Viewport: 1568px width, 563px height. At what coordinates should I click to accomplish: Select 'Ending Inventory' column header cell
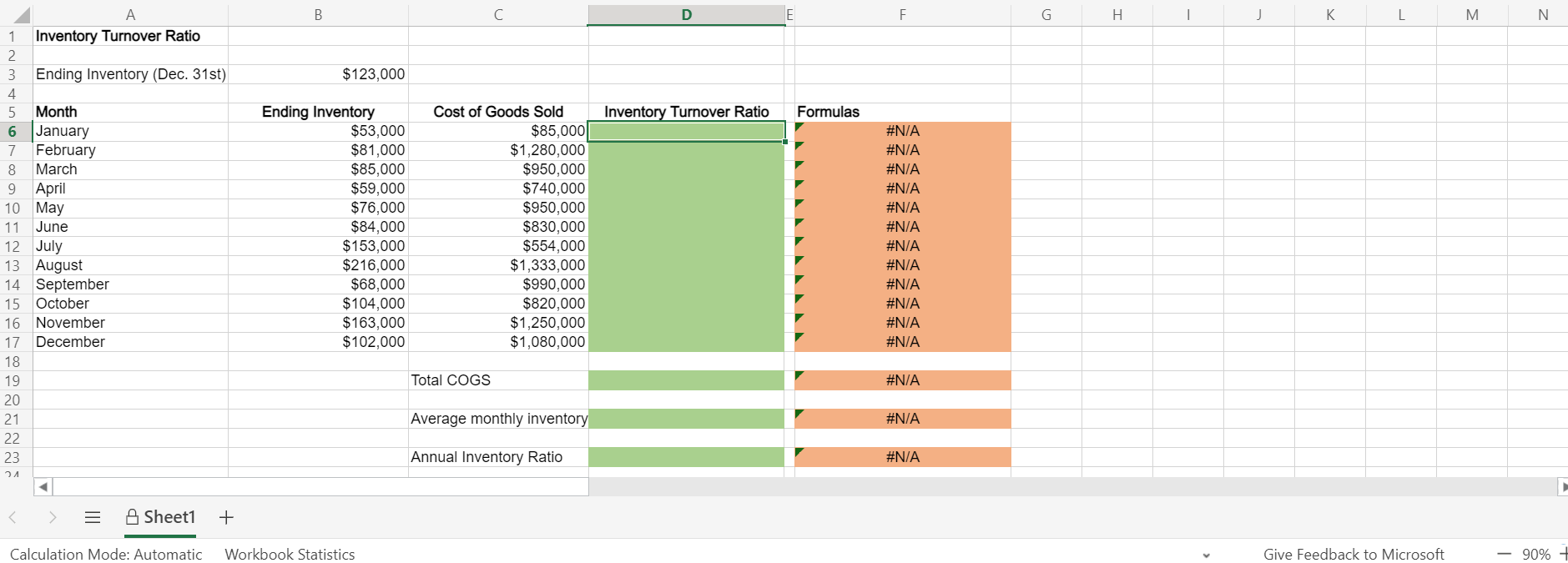click(318, 112)
